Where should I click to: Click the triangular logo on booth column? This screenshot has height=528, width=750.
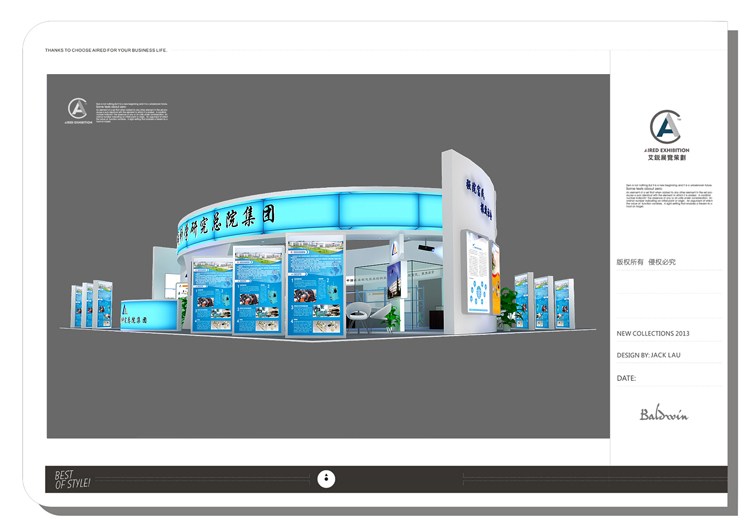[397, 248]
